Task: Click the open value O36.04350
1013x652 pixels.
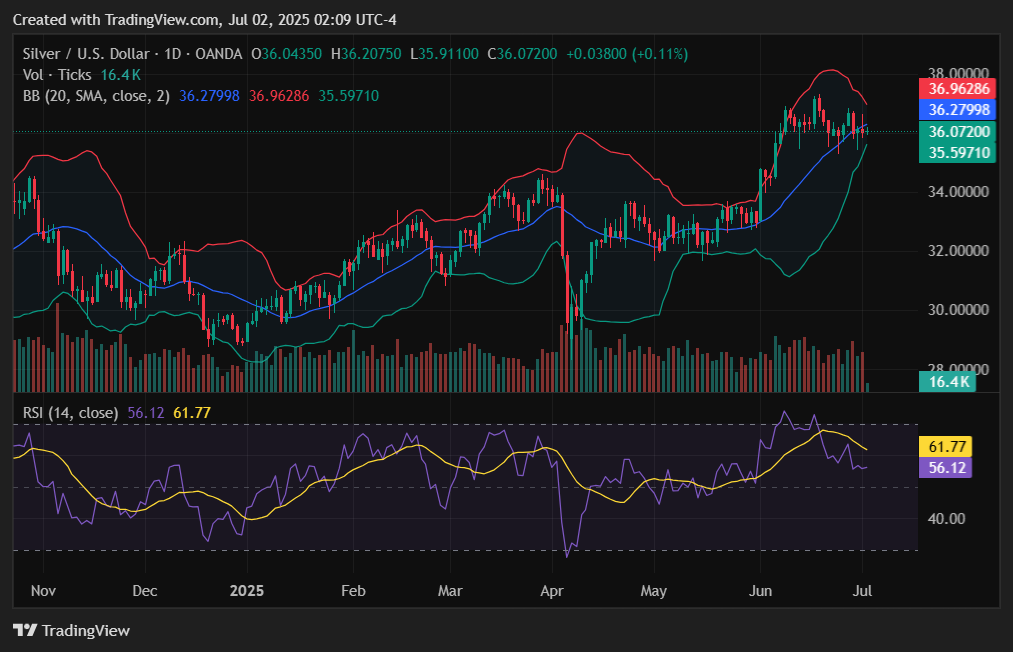Action: tap(286, 54)
